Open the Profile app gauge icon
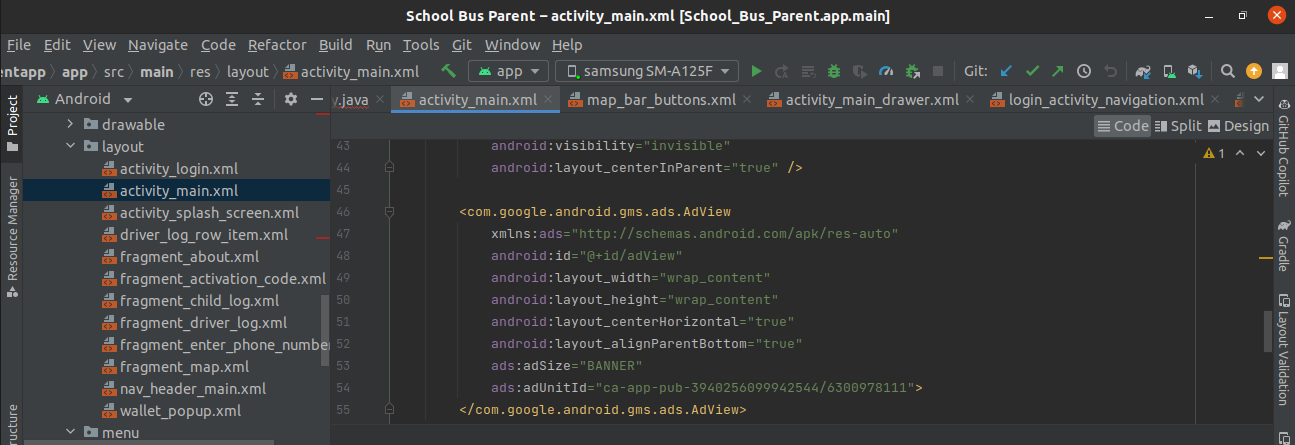This screenshot has width=1295, height=445. click(x=886, y=71)
